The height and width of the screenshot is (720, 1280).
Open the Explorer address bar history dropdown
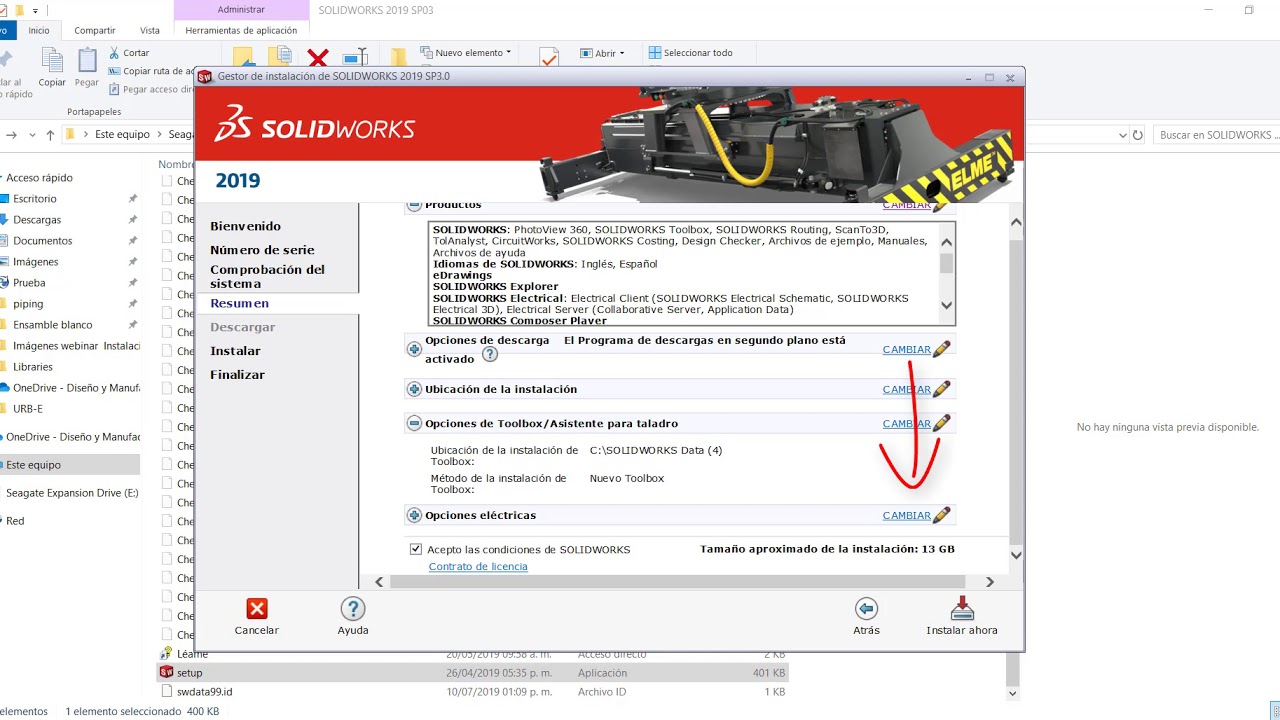(x=1122, y=135)
